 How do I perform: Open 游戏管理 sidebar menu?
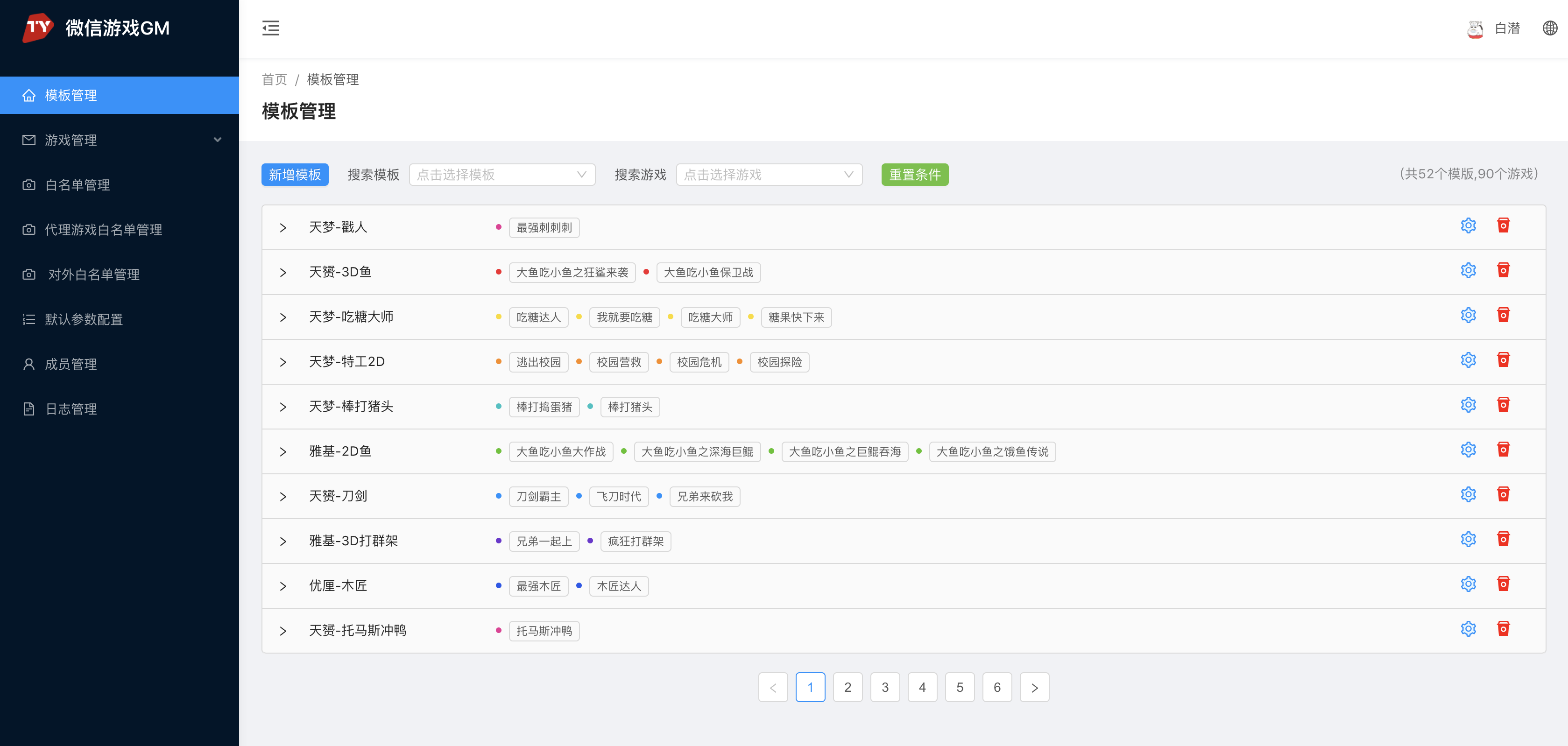[x=119, y=140]
